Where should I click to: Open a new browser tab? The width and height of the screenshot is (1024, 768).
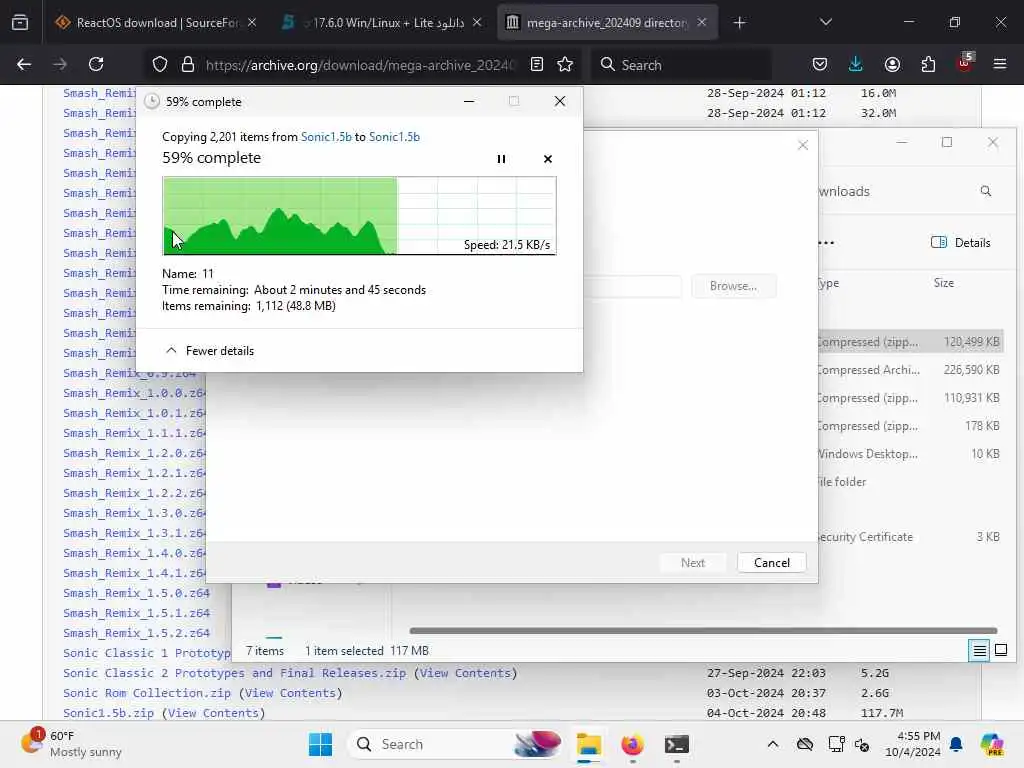click(x=739, y=22)
